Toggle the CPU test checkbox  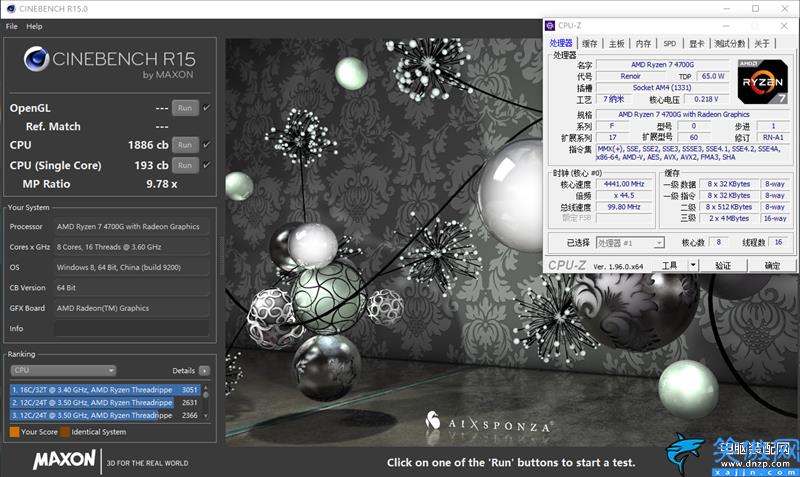[206, 145]
